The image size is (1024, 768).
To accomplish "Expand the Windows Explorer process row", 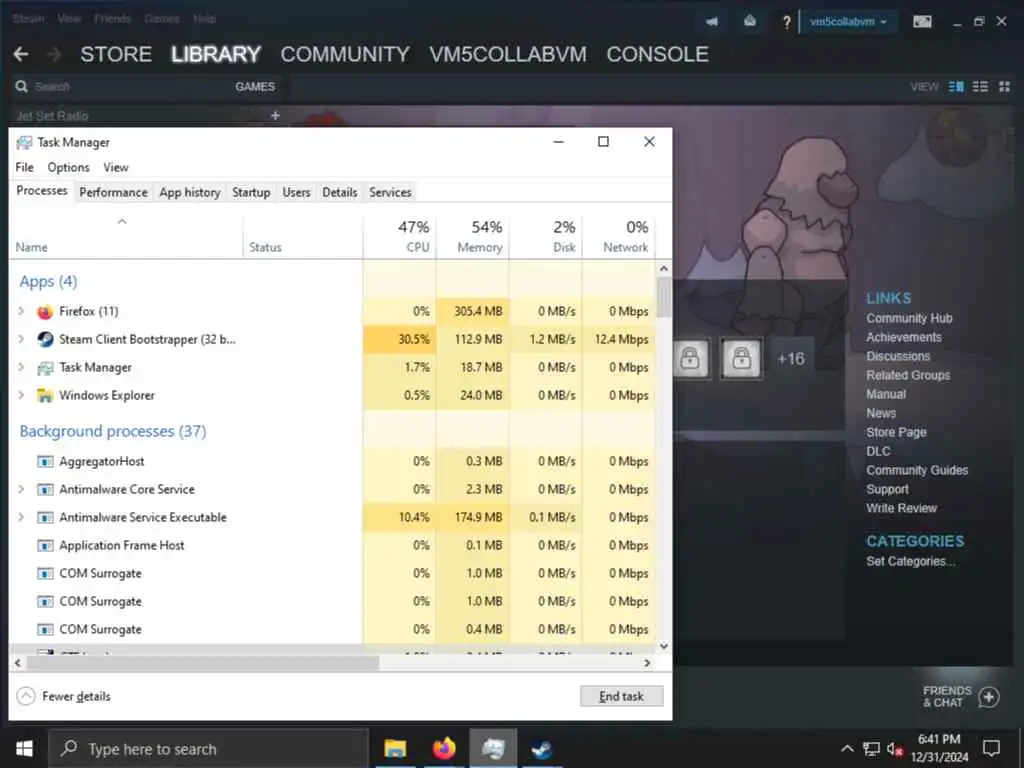I will coord(21,396).
